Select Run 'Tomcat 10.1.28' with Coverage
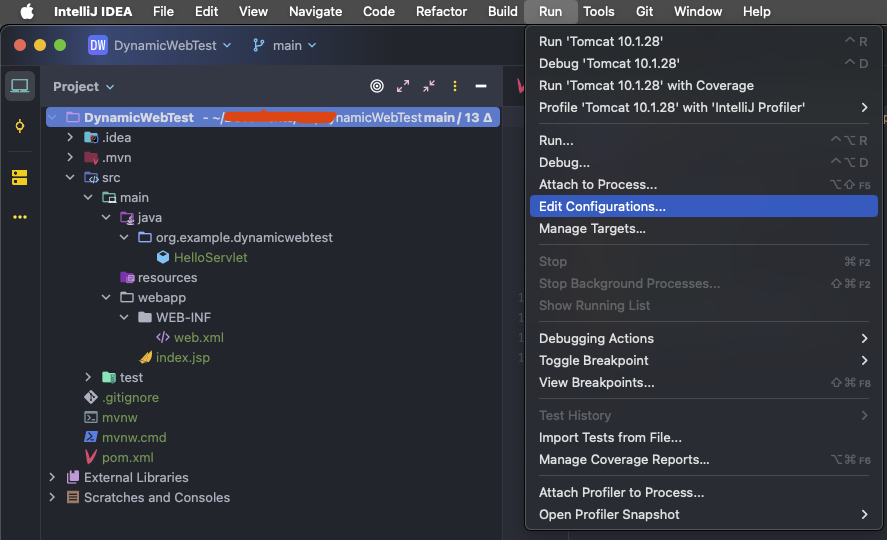 pos(704,85)
